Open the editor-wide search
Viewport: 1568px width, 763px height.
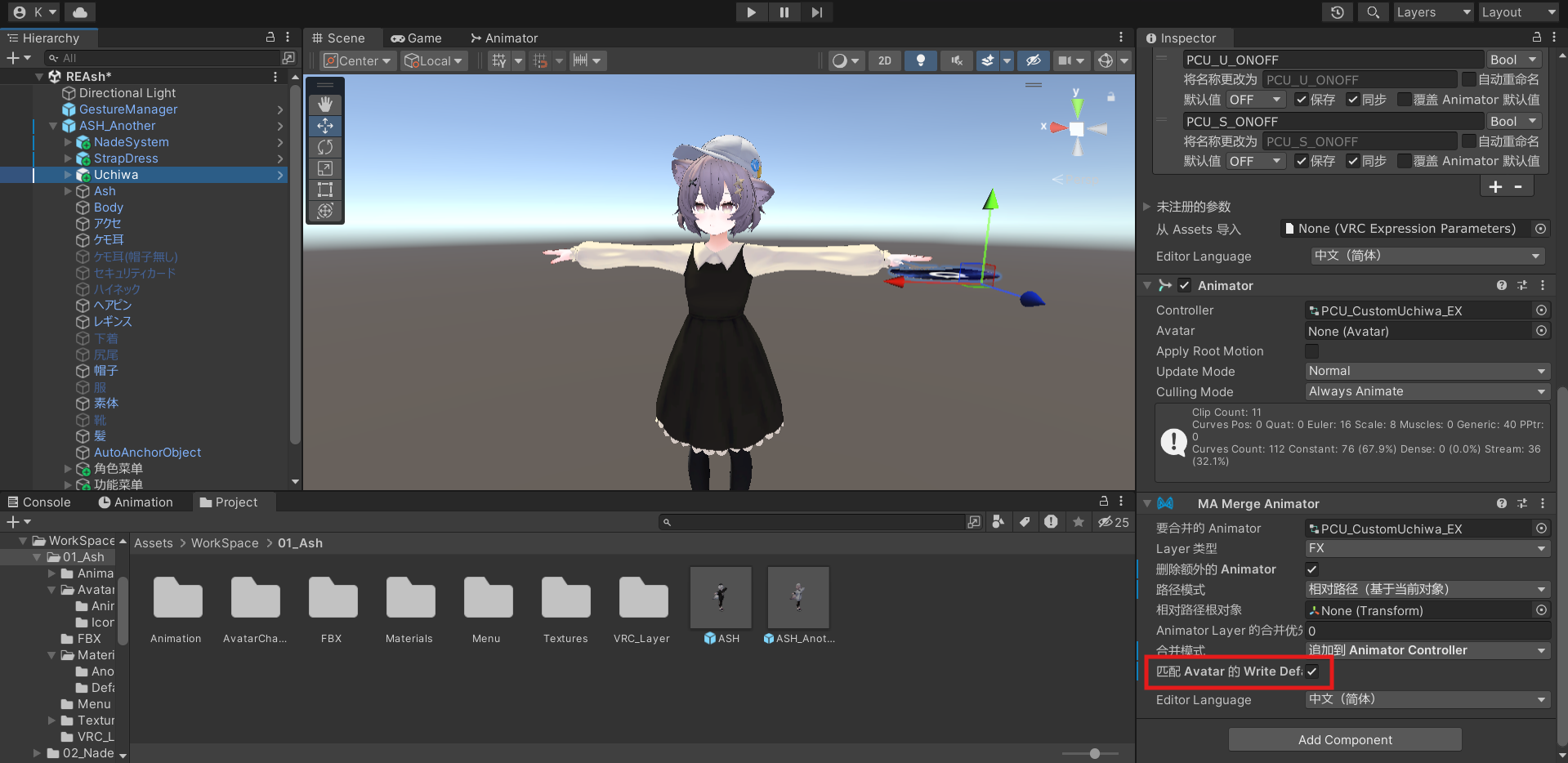(x=1373, y=12)
